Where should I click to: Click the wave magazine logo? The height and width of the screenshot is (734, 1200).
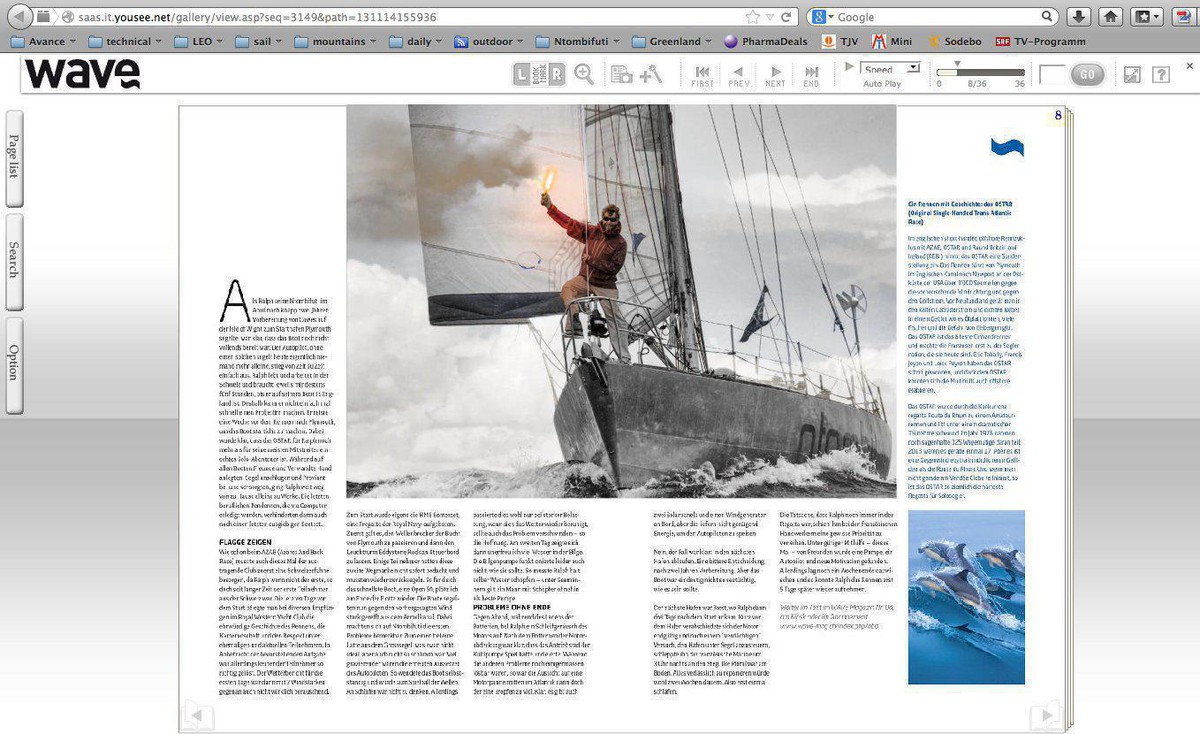click(82, 74)
